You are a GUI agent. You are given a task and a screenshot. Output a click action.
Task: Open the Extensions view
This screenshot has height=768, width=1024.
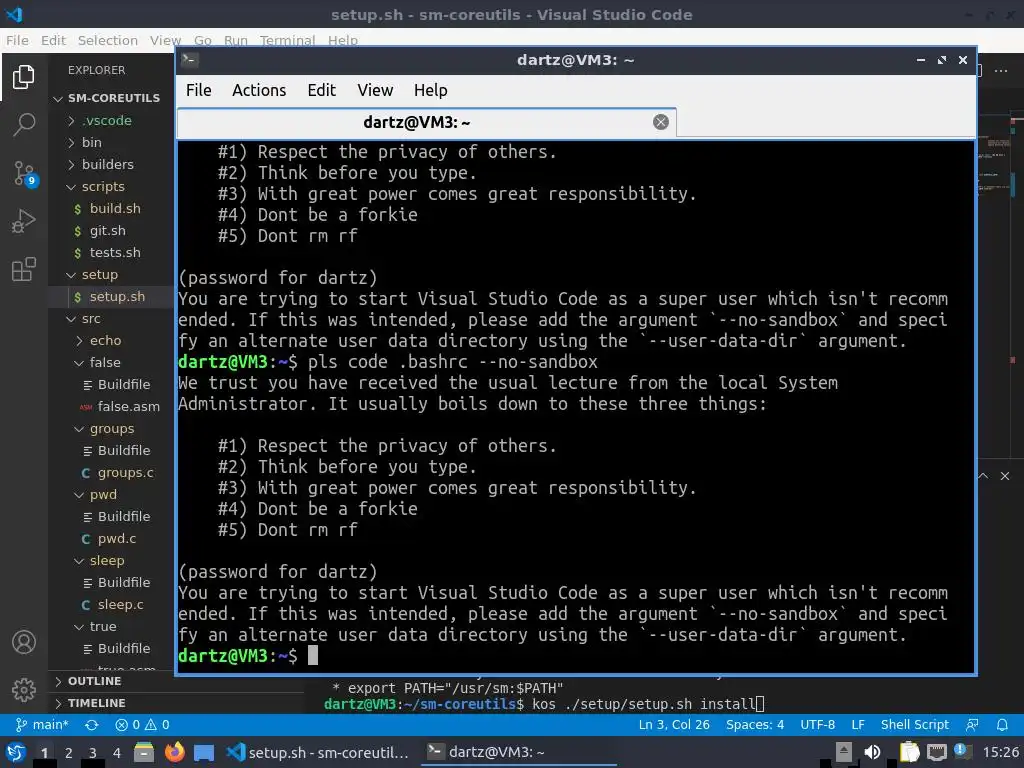(x=24, y=269)
